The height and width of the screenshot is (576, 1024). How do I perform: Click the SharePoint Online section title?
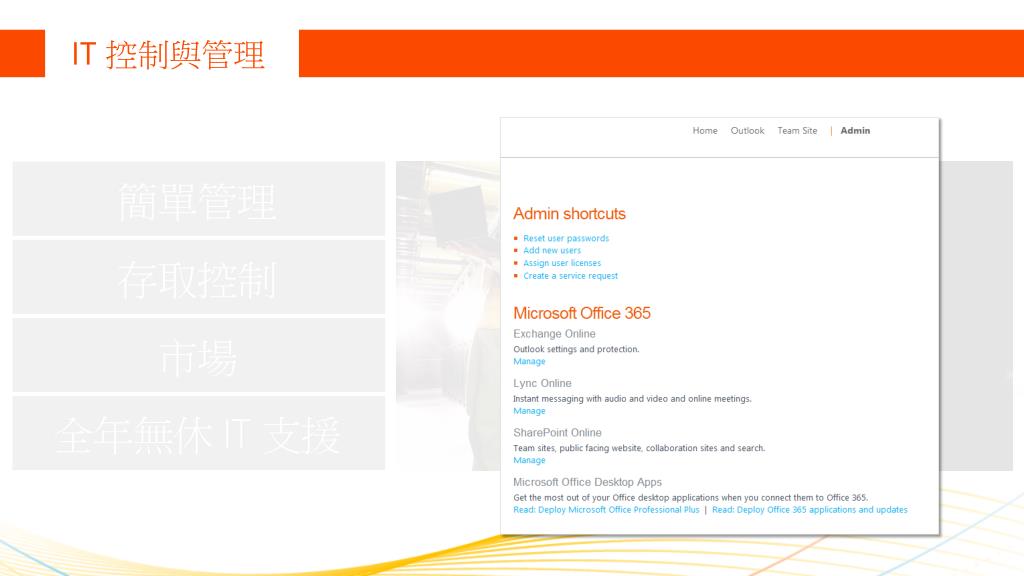pyautogui.click(x=557, y=433)
